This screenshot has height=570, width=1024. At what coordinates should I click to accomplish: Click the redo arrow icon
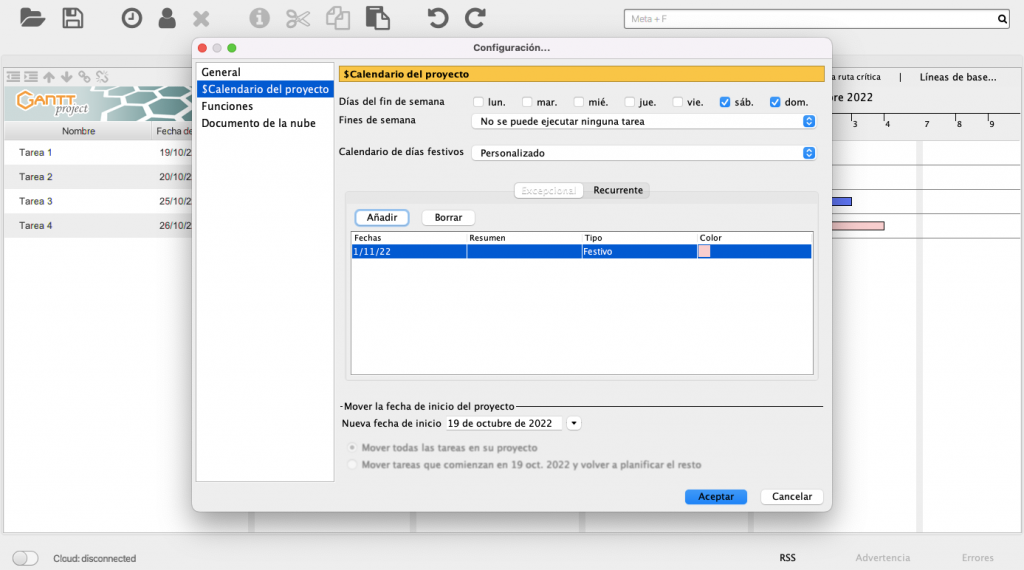tap(475, 18)
